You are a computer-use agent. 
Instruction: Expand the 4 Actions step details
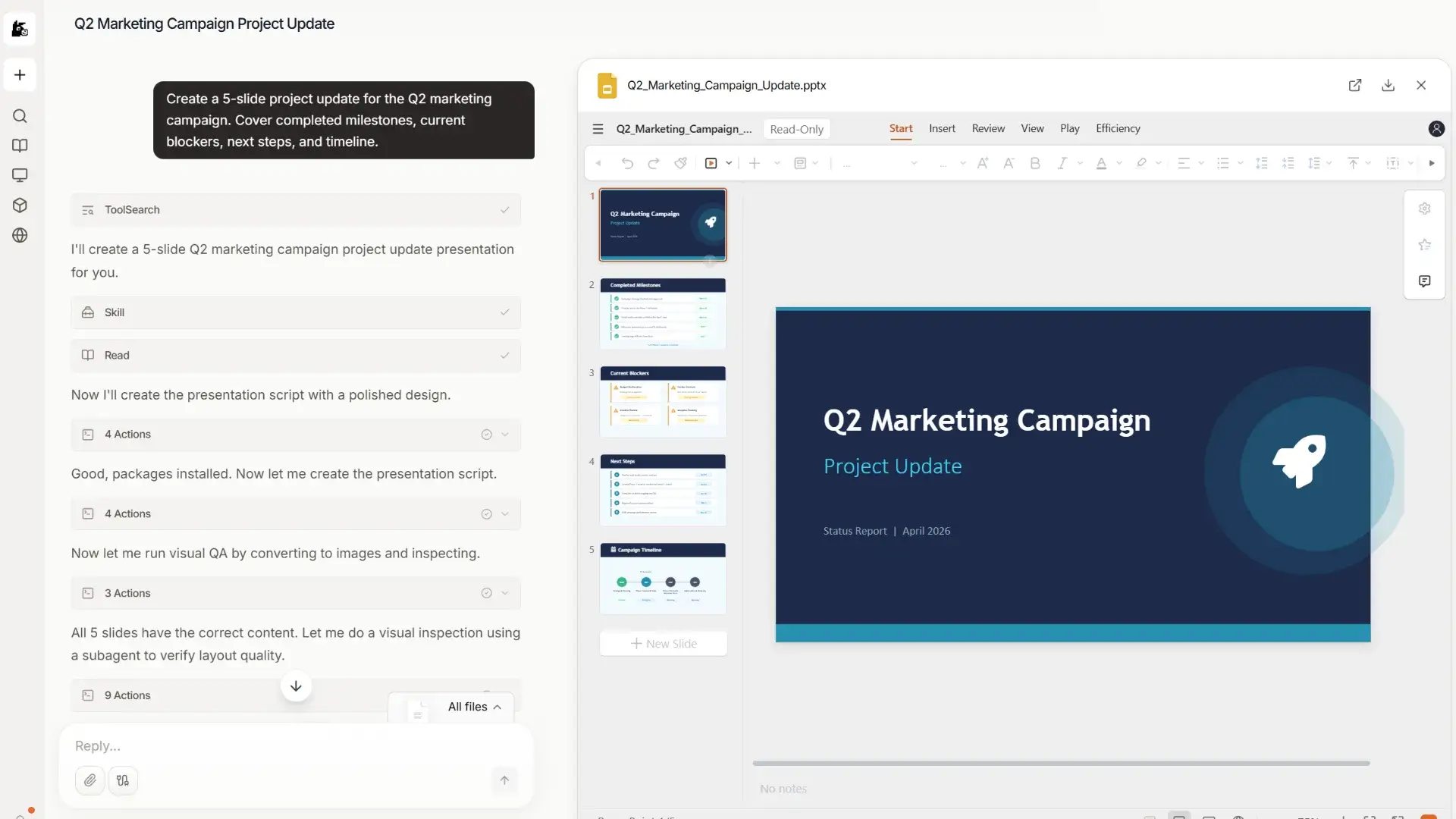pyautogui.click(x=506, y=435)
